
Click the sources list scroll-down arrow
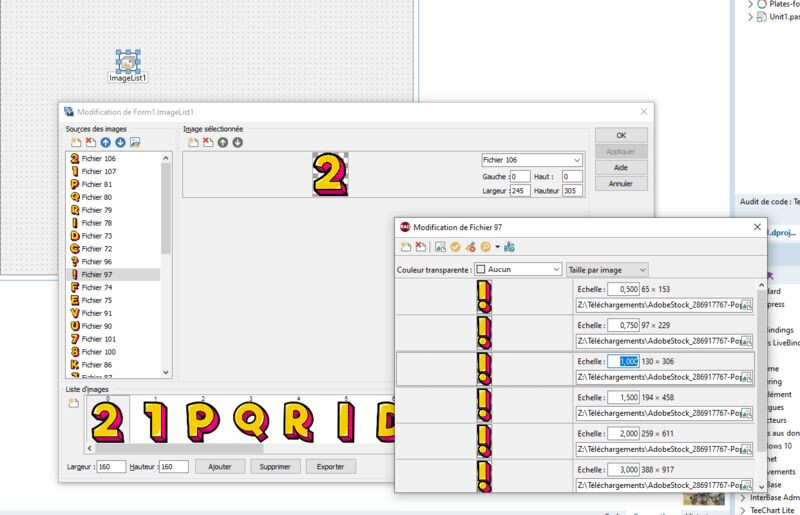click(x=166, y=373)
